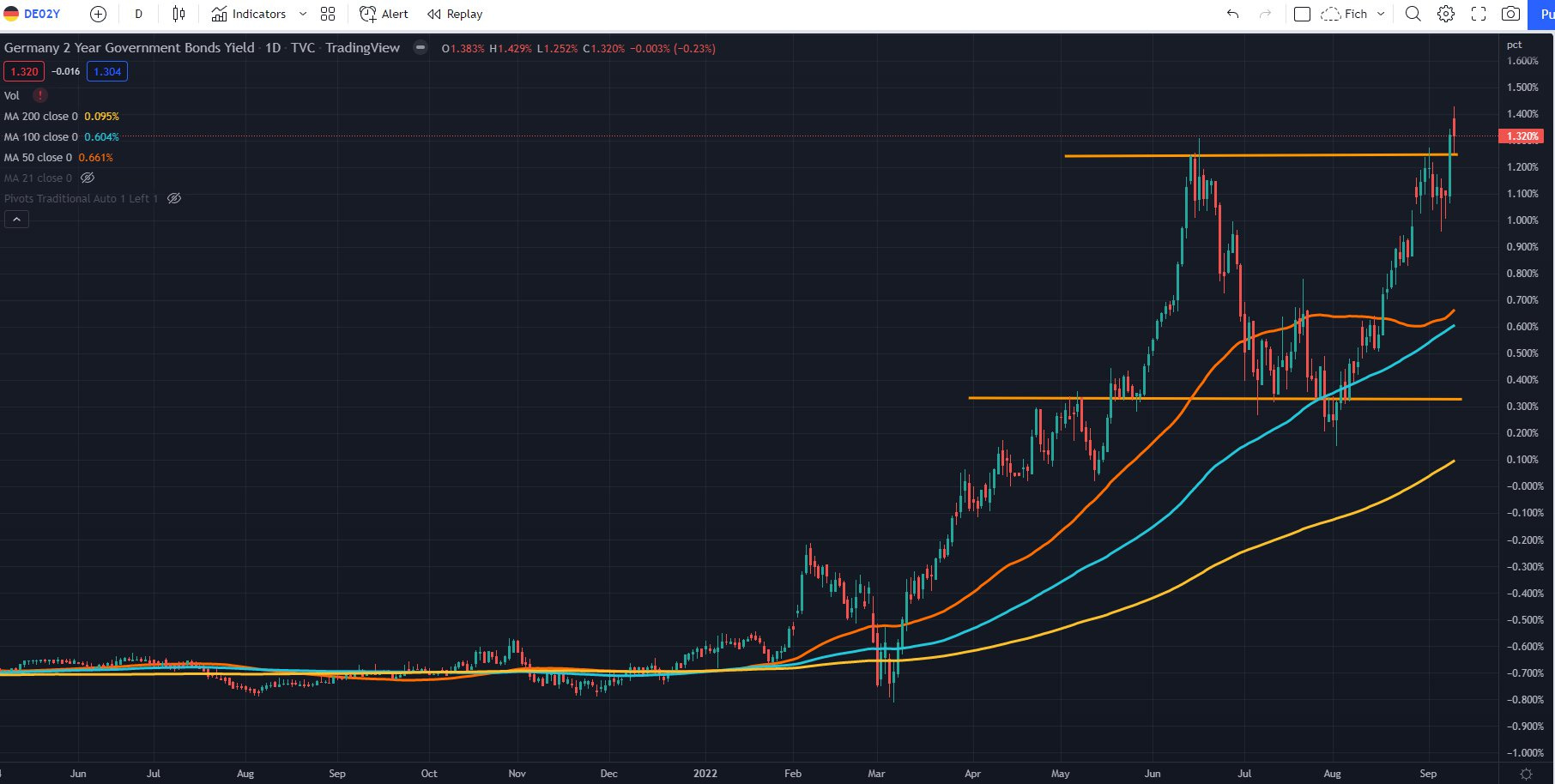Select the lower orange horizontal line near 0.330%
The height and width of the screenshot is (784, 1555).
(x=1215, y=398)
